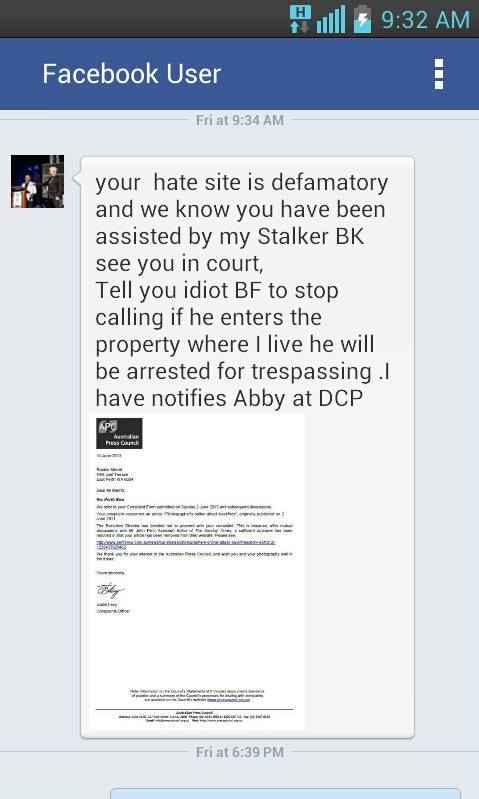The height and width of the screenshot is (799, 479).
Task: Tap the H mobile data indicator icon
Action: tap(300, 19)
